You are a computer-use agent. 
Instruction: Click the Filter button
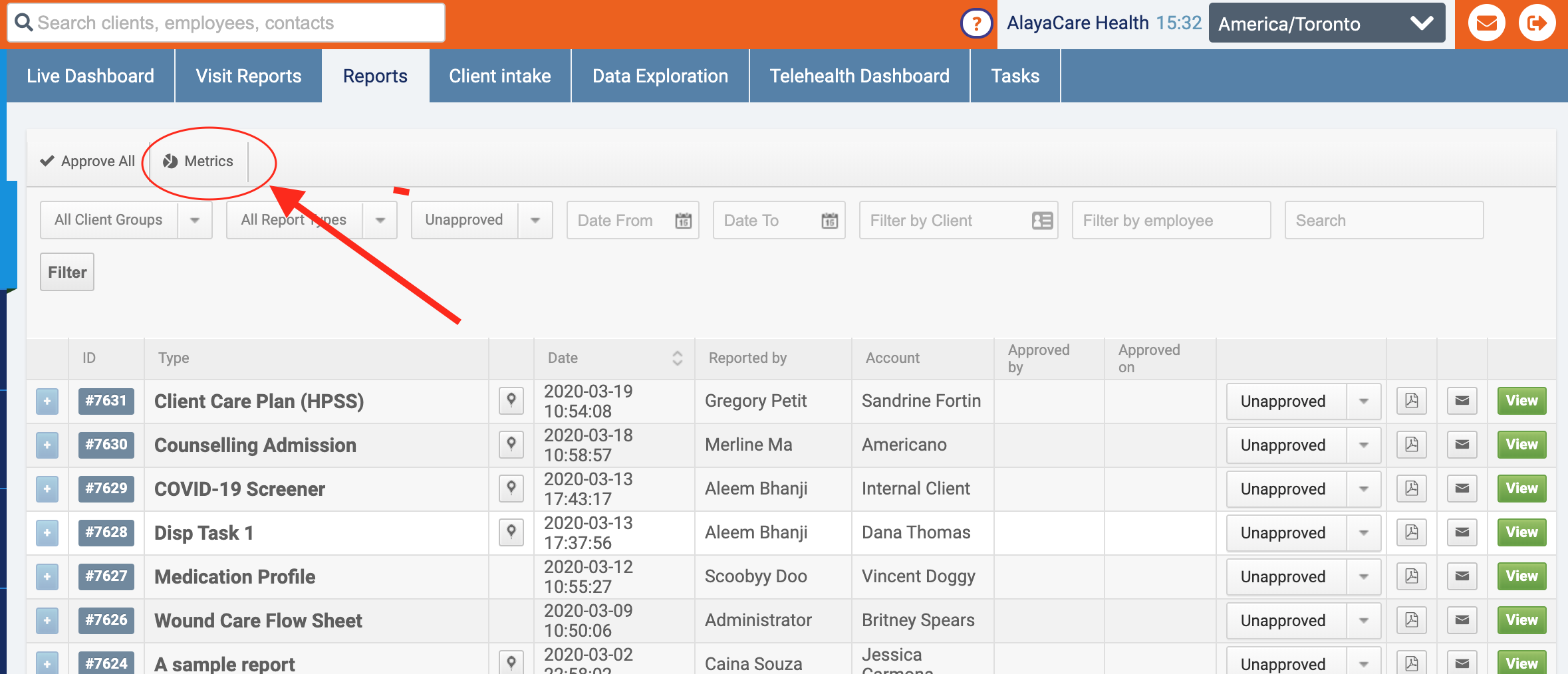(67, 273)
